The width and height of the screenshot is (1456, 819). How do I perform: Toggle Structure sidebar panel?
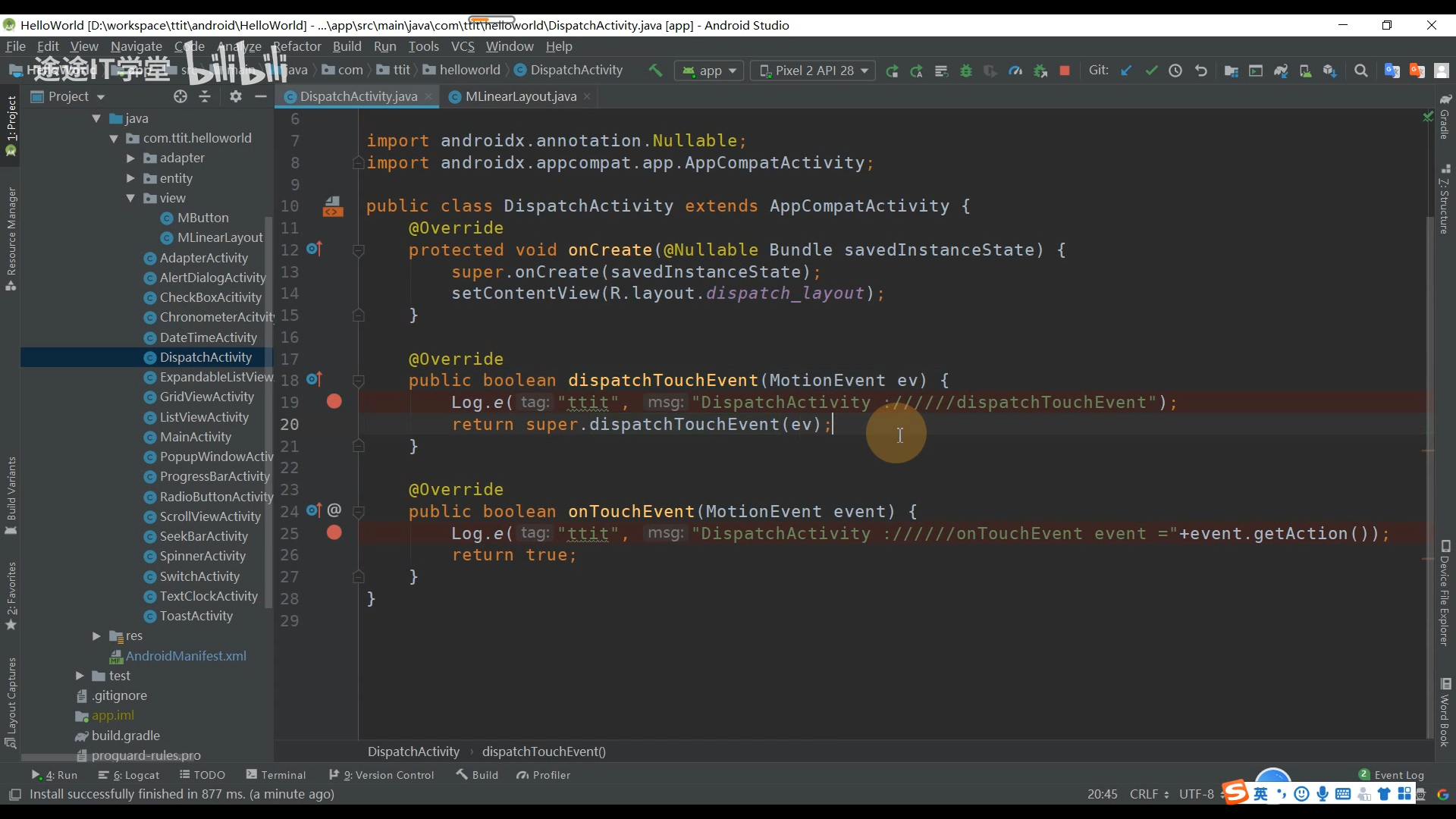[1445, 199]
